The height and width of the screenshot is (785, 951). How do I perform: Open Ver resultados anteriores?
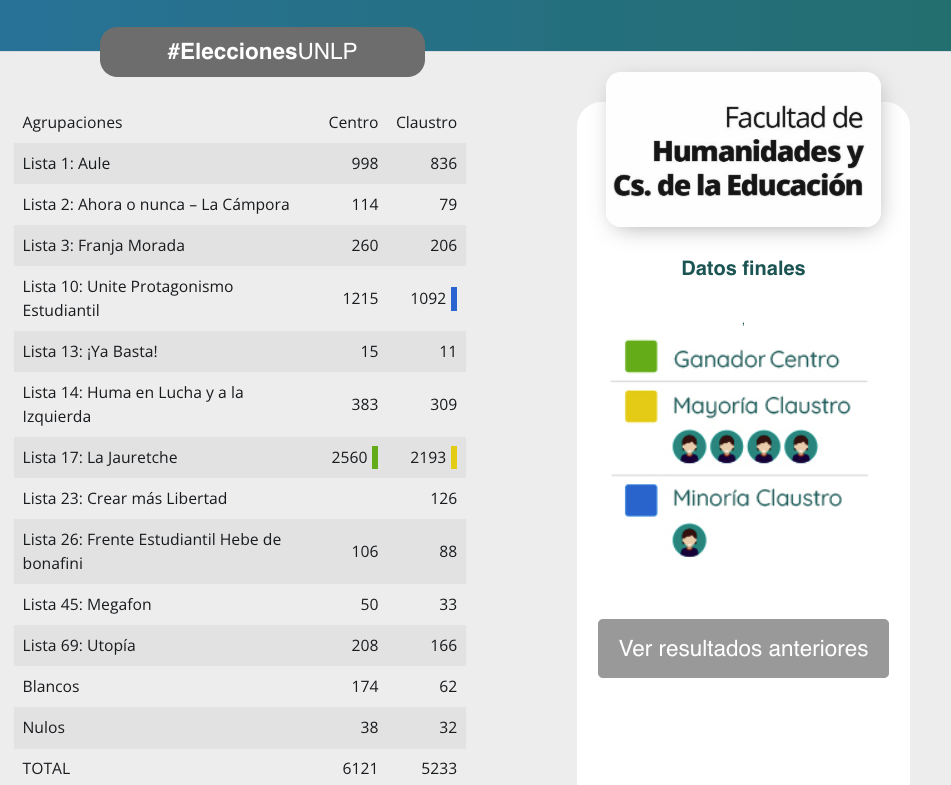(743, 648)
